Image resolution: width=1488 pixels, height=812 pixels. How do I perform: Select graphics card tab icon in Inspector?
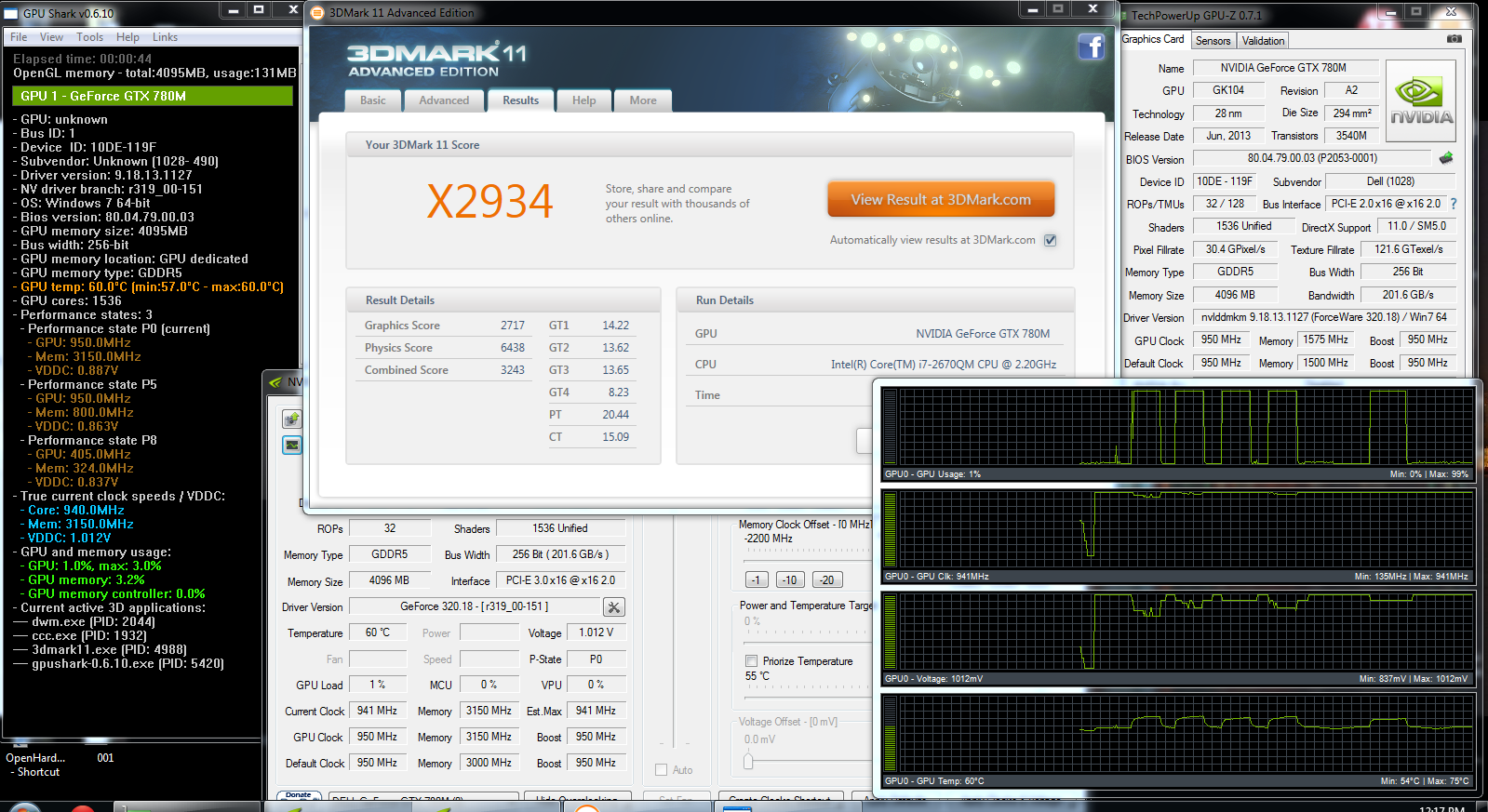[x=292, y=419]
